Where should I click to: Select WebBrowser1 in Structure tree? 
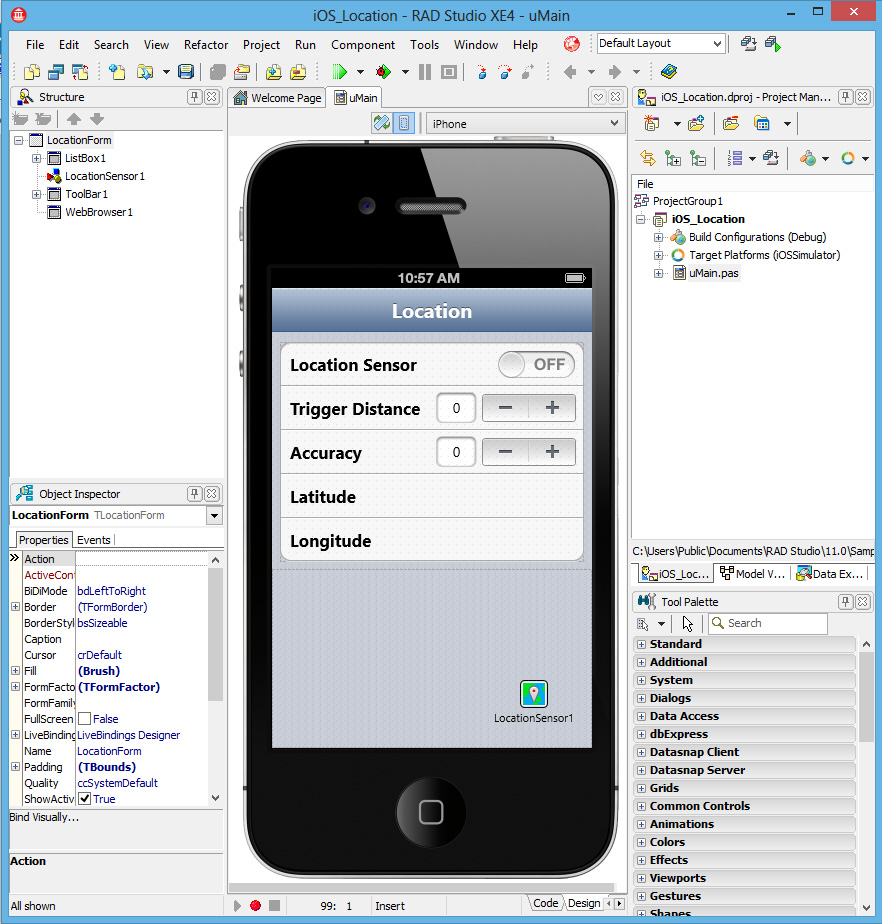tap(99, 212)
